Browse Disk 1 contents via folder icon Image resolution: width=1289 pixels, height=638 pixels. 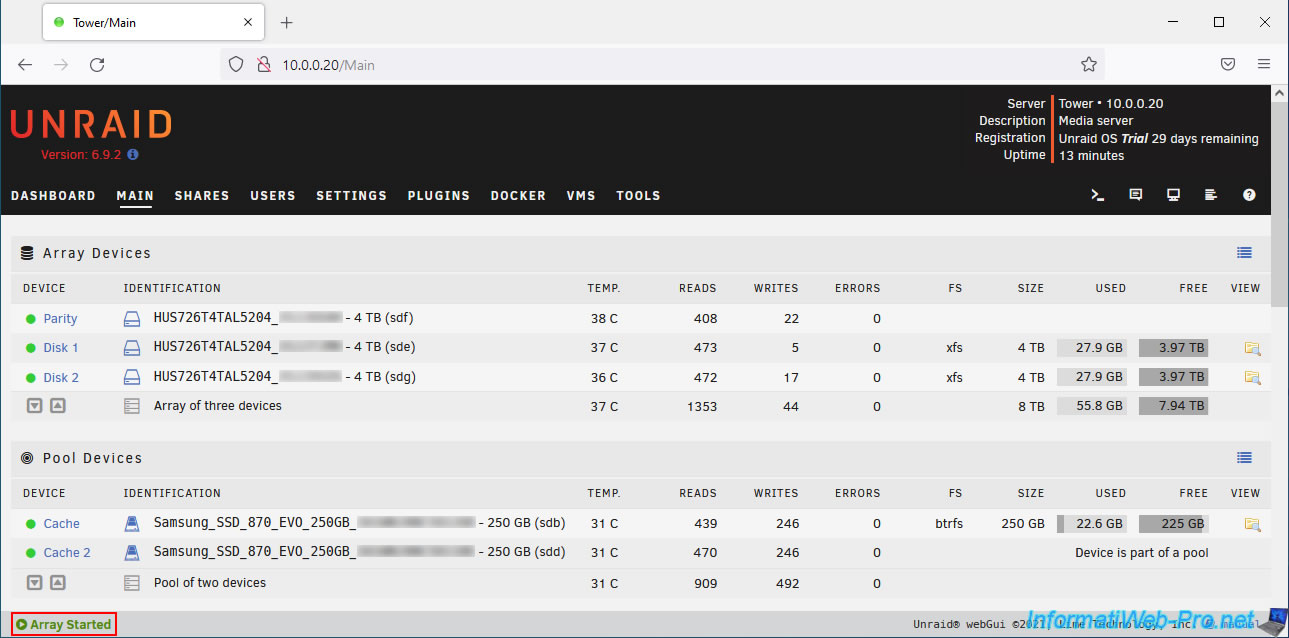click(x=1252, y=348)
